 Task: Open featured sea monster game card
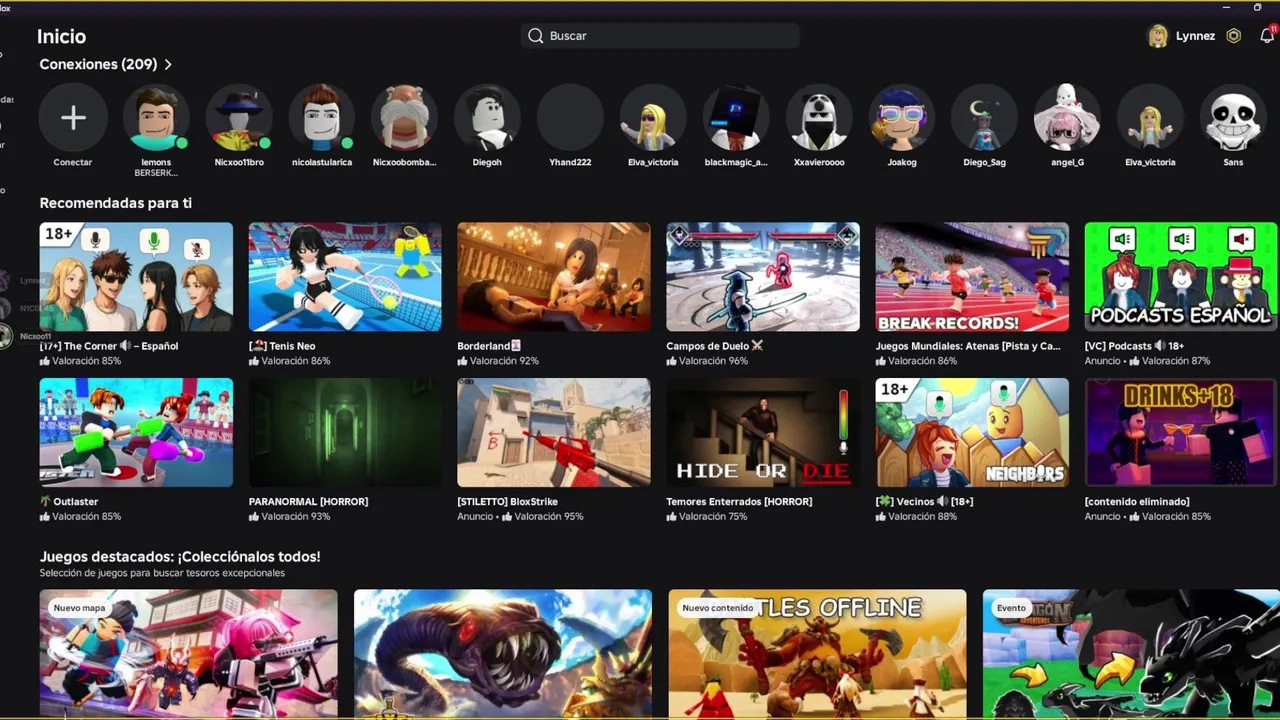502,654
